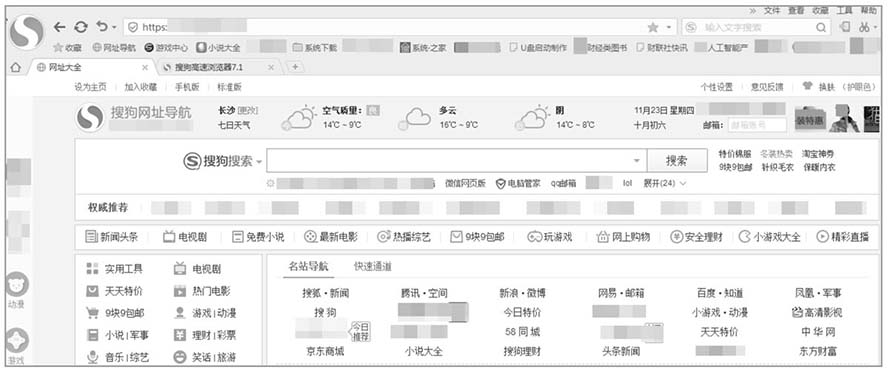This screenshot has height=371, width=890.
Task: Click the home icon left of tabs
Action: point(15,68)
